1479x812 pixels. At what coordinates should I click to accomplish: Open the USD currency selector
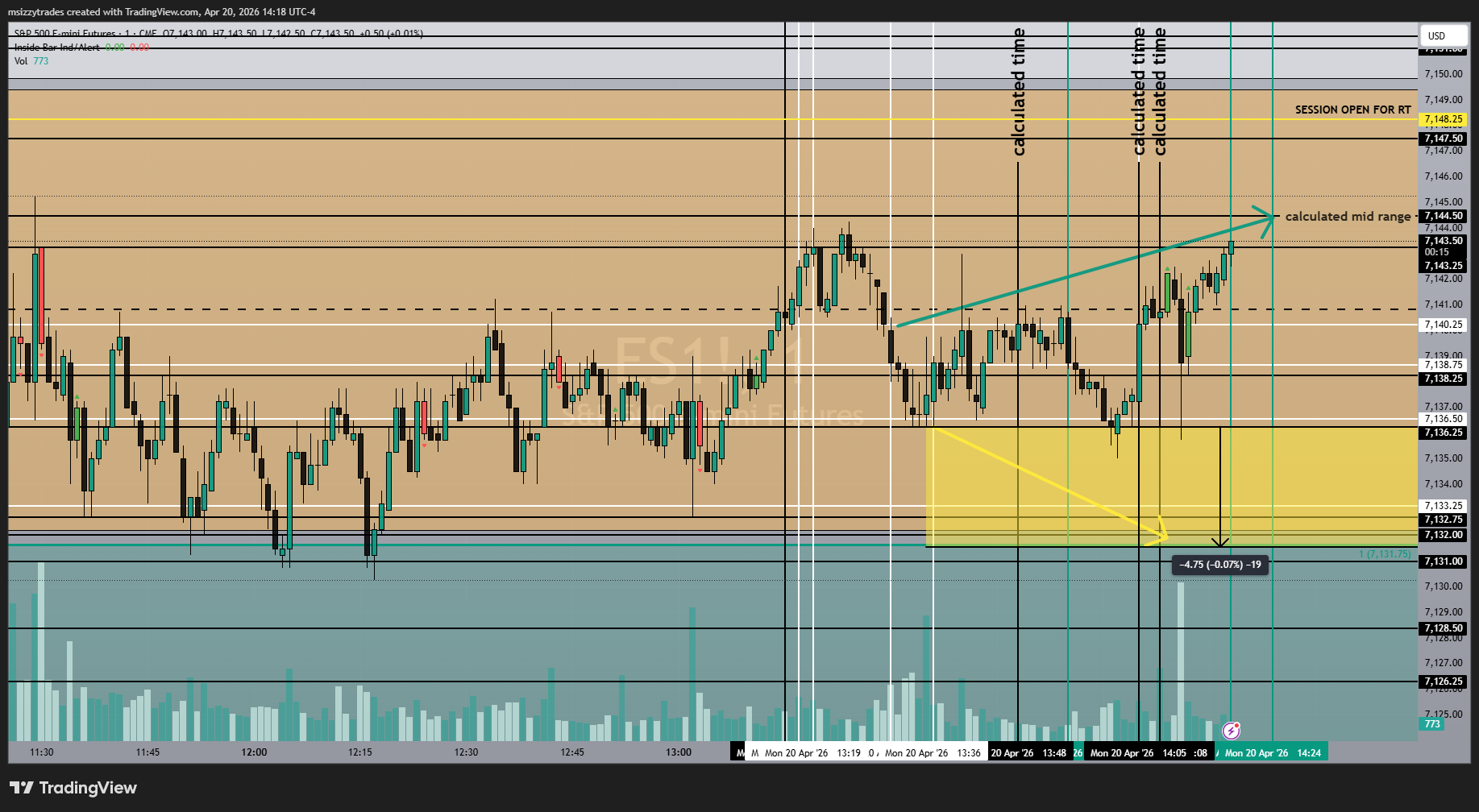click(x=1444, y=35)
